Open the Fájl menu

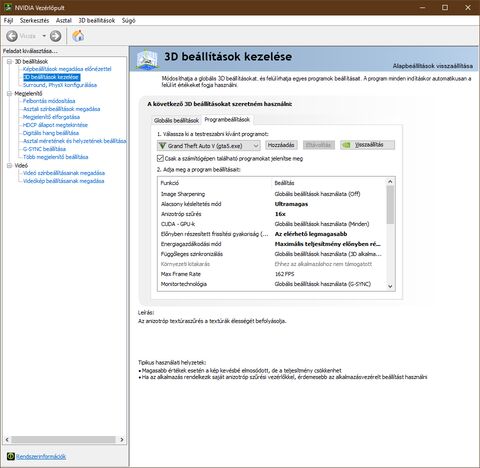click(x=8, y=20)
